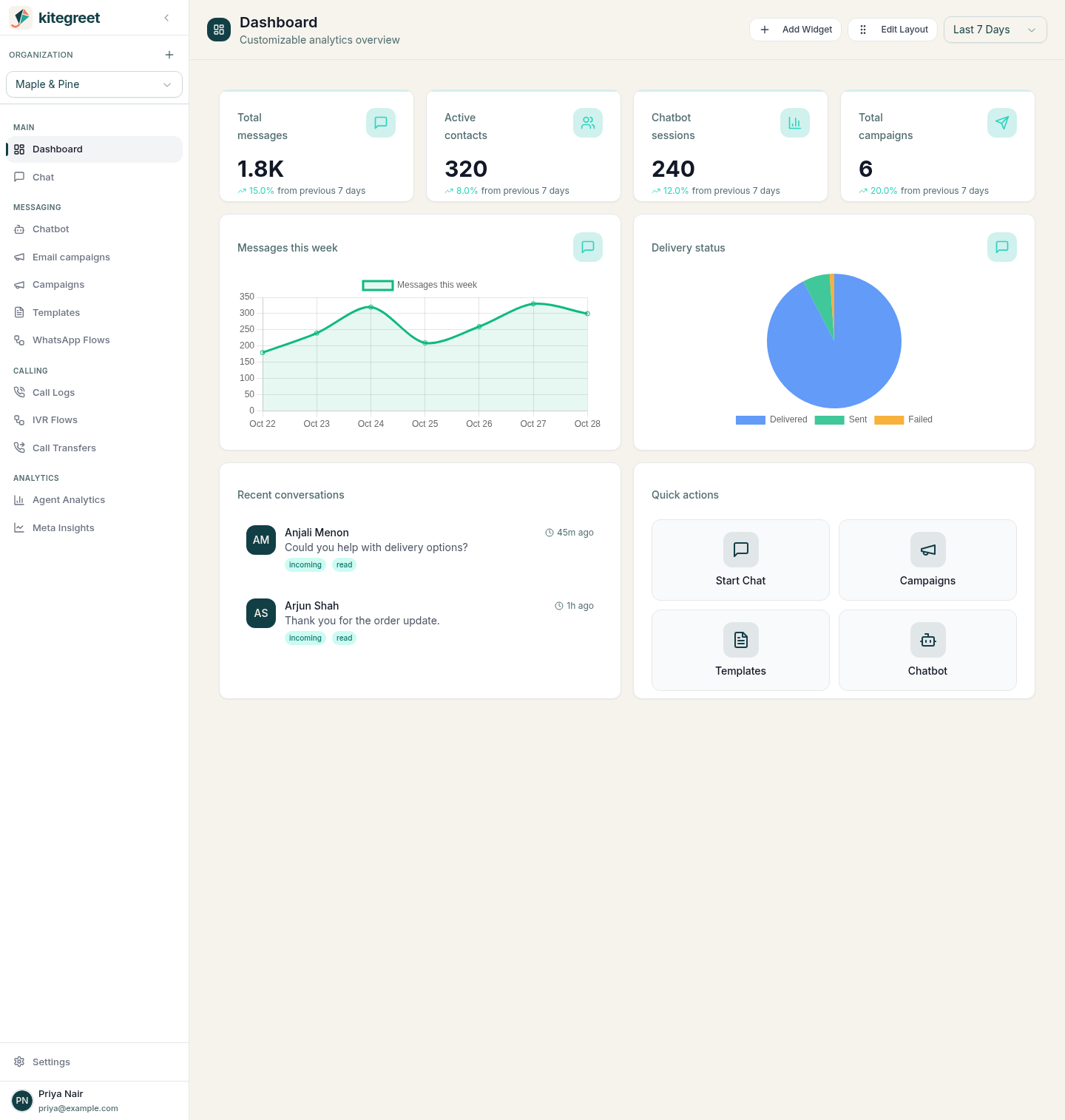Image resolution: width=1065 pixels, height=1120 pixels.
Task: Go to IVR Flows
Action: point(94,420)
